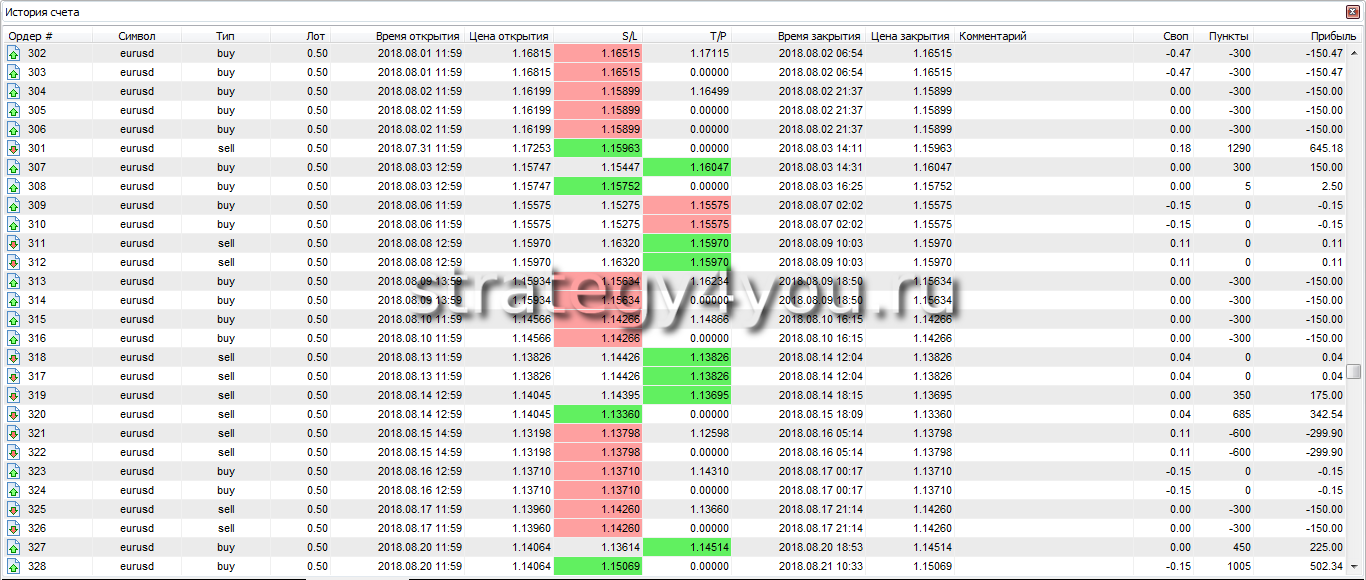Click the sell icon for order 301
Viewport: 1366px width, 580px height.
(14, 148)
